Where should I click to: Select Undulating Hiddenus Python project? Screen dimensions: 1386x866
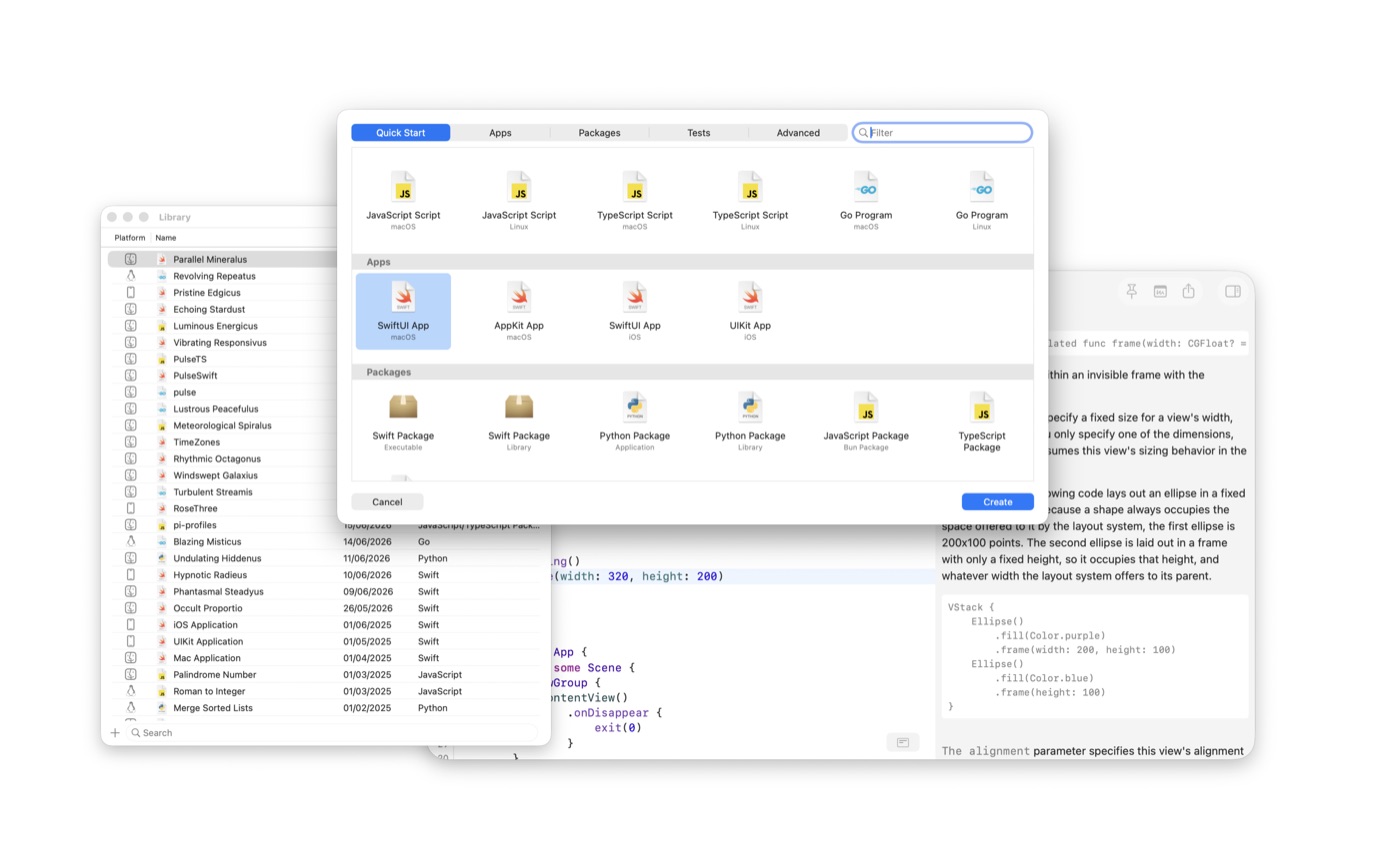click(x=325, y=558)
